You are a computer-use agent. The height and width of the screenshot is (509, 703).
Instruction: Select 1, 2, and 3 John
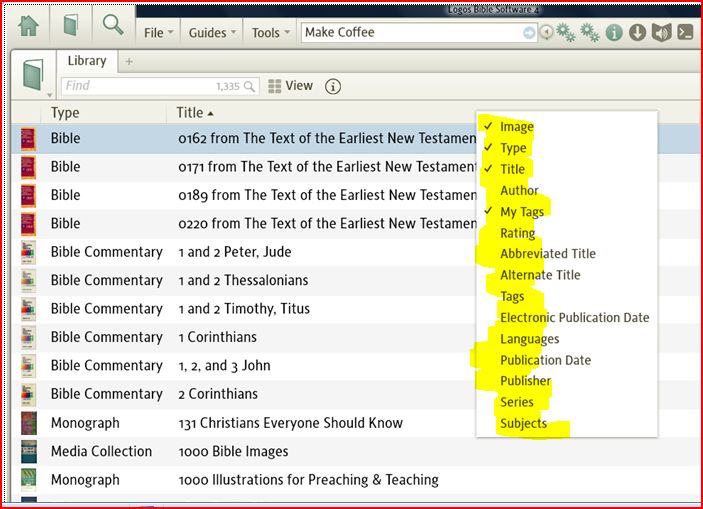224,365
